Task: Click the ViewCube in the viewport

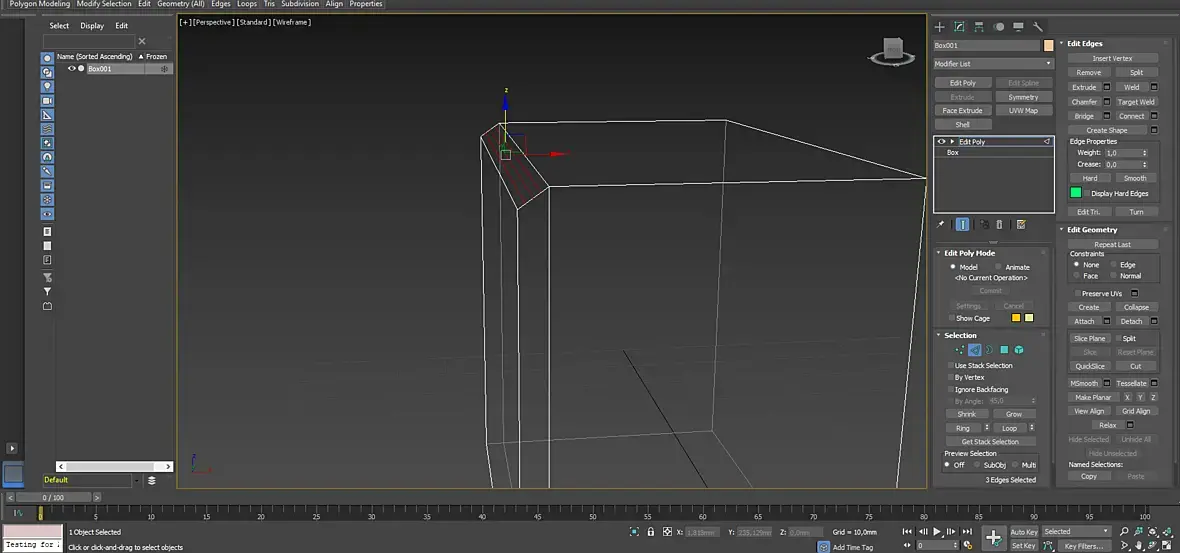Action: [894, 50]
